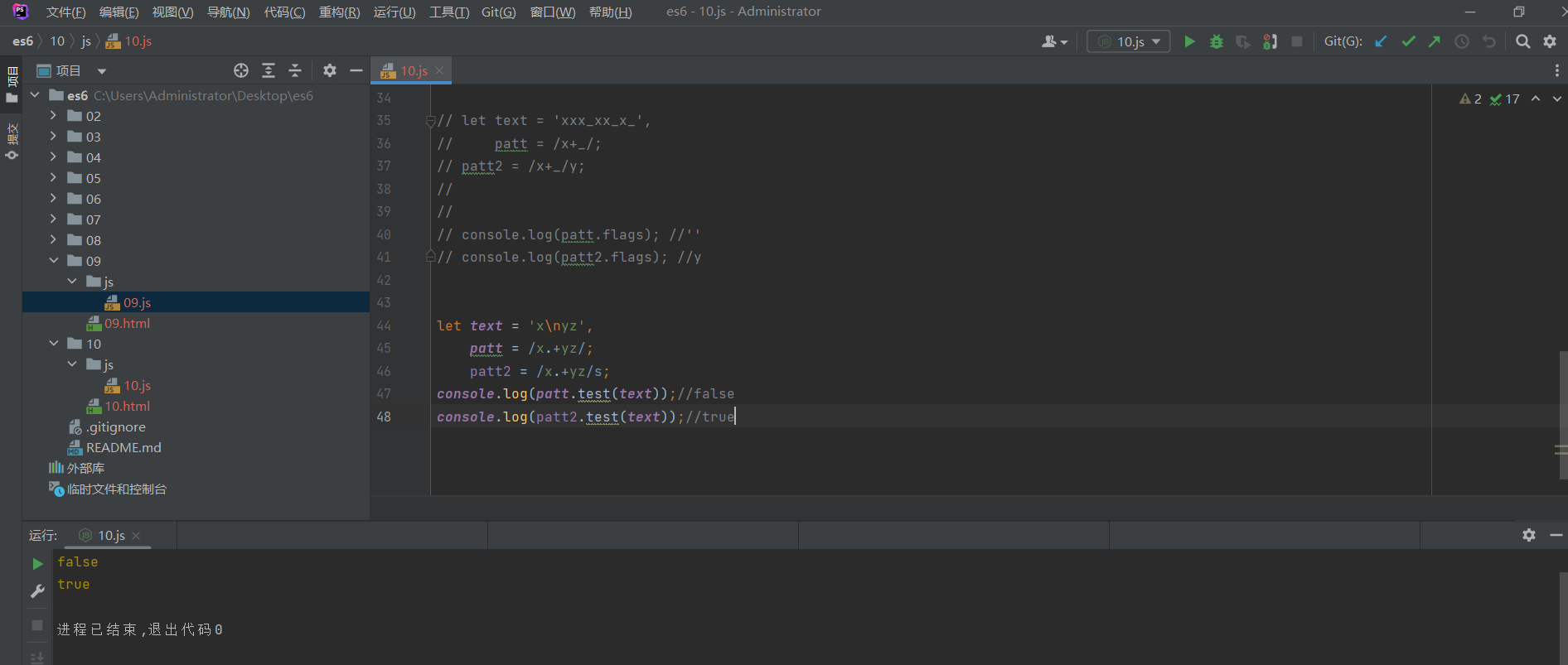Expand all in project panel

(x=269, y=70)
